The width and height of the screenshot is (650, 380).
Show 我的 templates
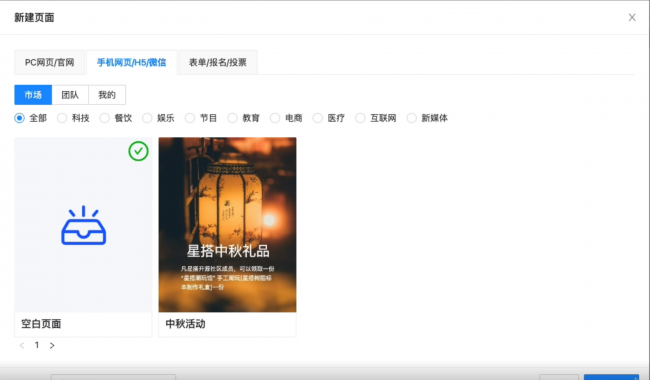pyautogui.click(x=107, y=95)
